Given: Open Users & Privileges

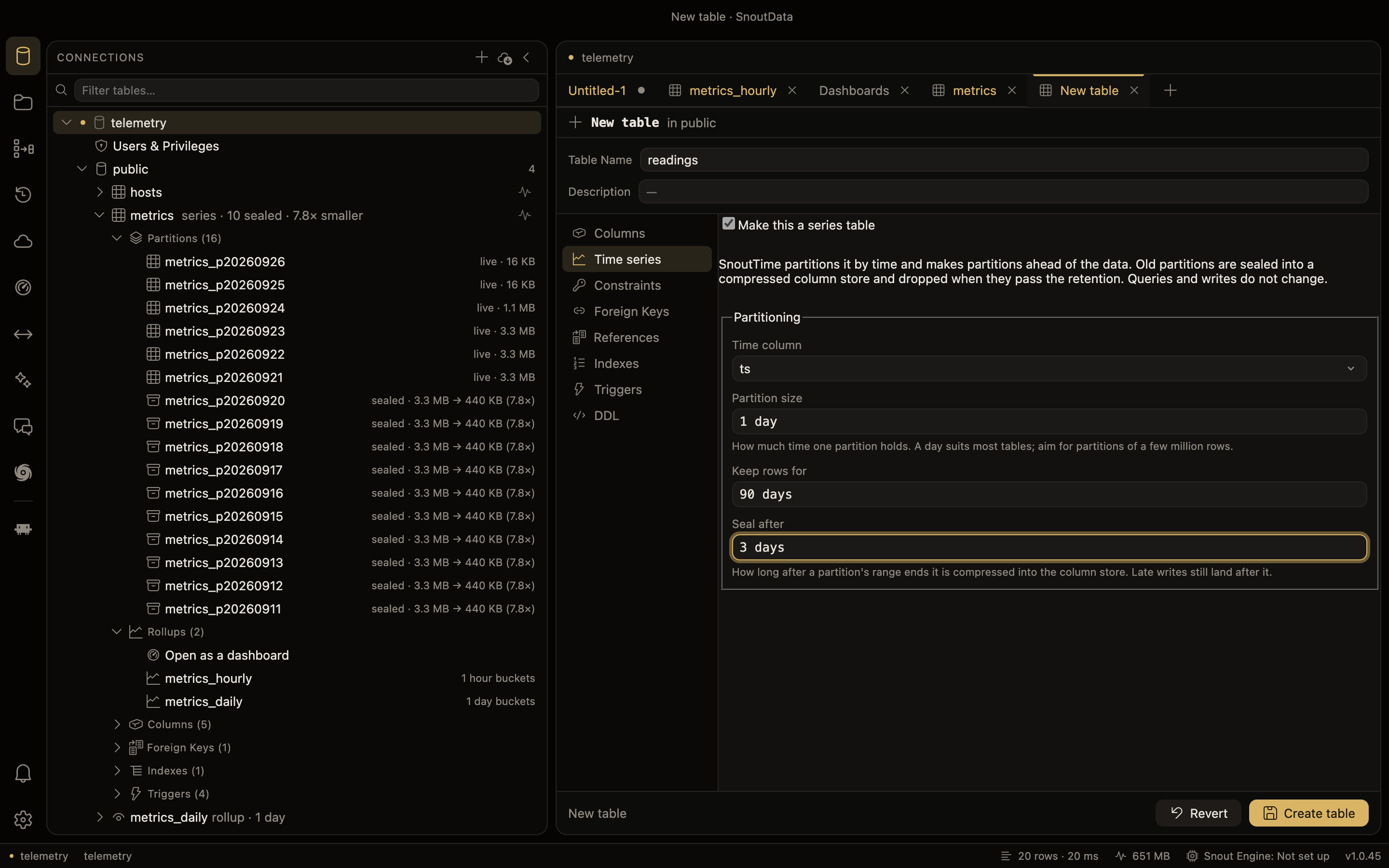Looking at the screenshot, I should click(x=166, y=146).
